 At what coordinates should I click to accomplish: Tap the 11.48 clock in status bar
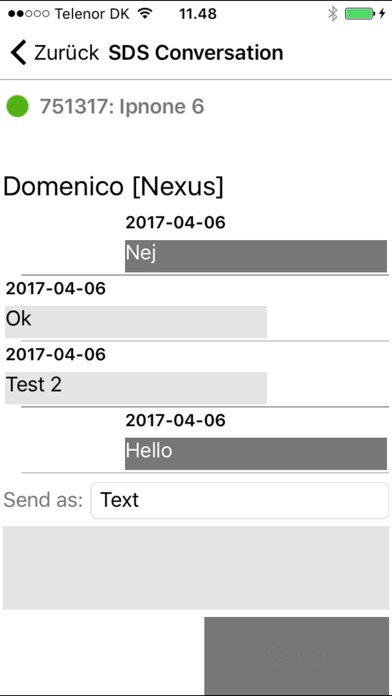coord(198,14)
